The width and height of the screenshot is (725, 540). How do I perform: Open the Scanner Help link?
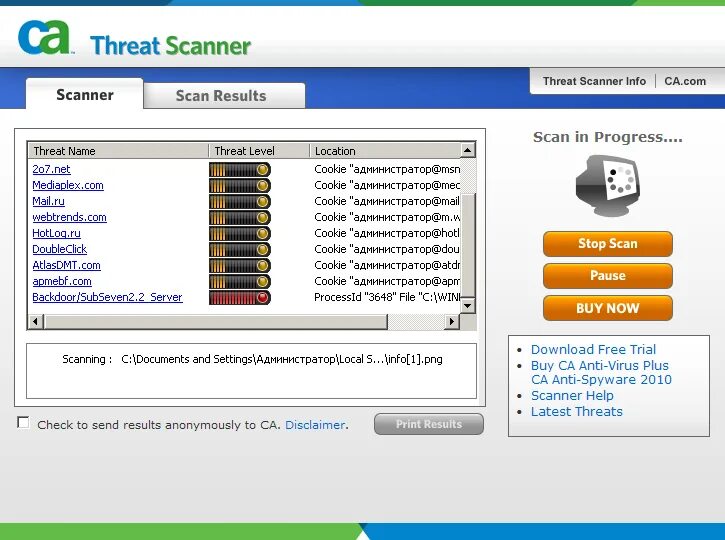click(572, 395)
